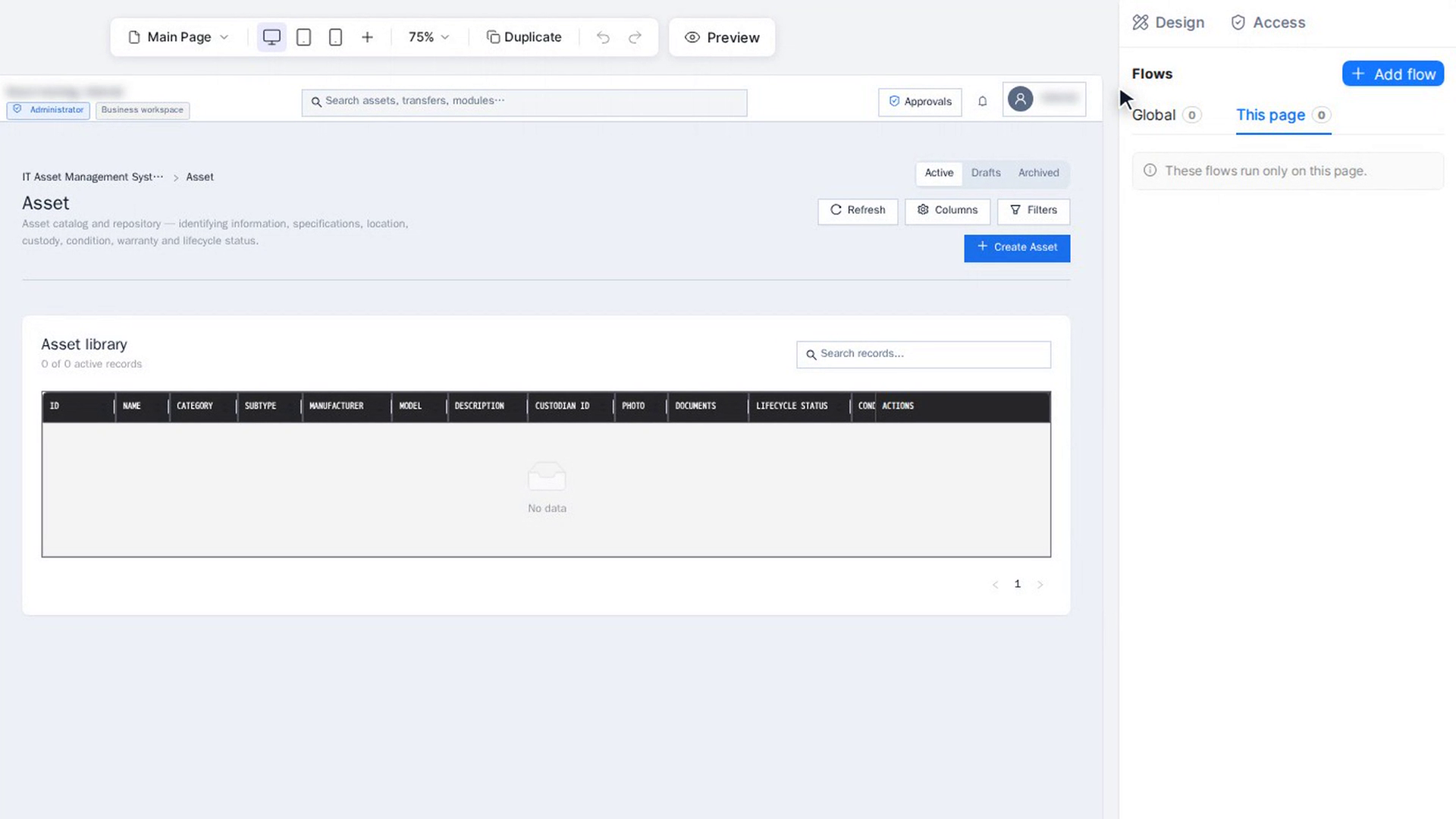This screenshot has width=1456, height=819.
Task: Open the Access tab
Action: coord(1268,23)
